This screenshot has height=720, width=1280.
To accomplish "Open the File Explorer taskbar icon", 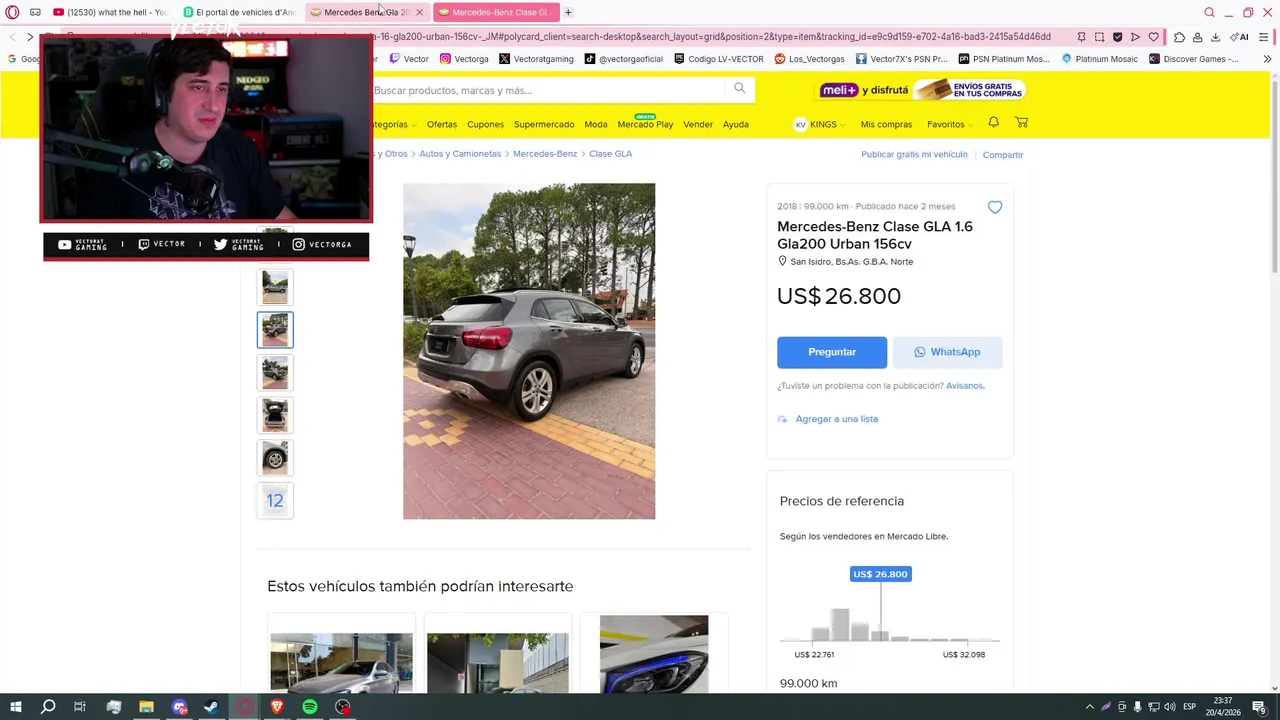I will (x=146, y=707).
